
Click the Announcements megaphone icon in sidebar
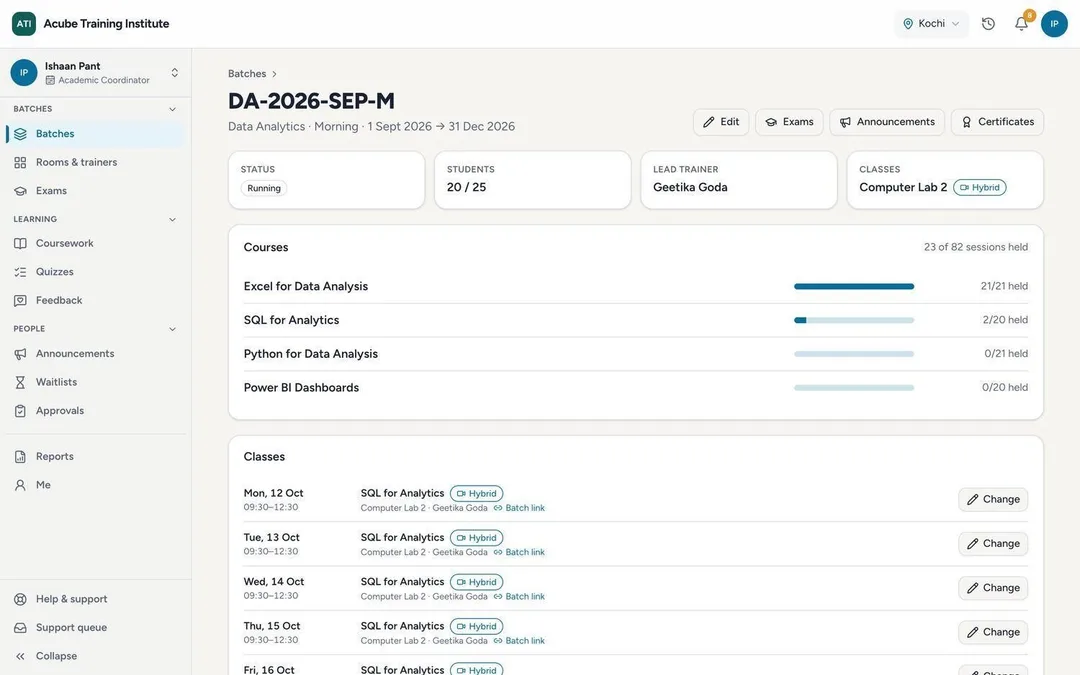[x=20, y=353]
